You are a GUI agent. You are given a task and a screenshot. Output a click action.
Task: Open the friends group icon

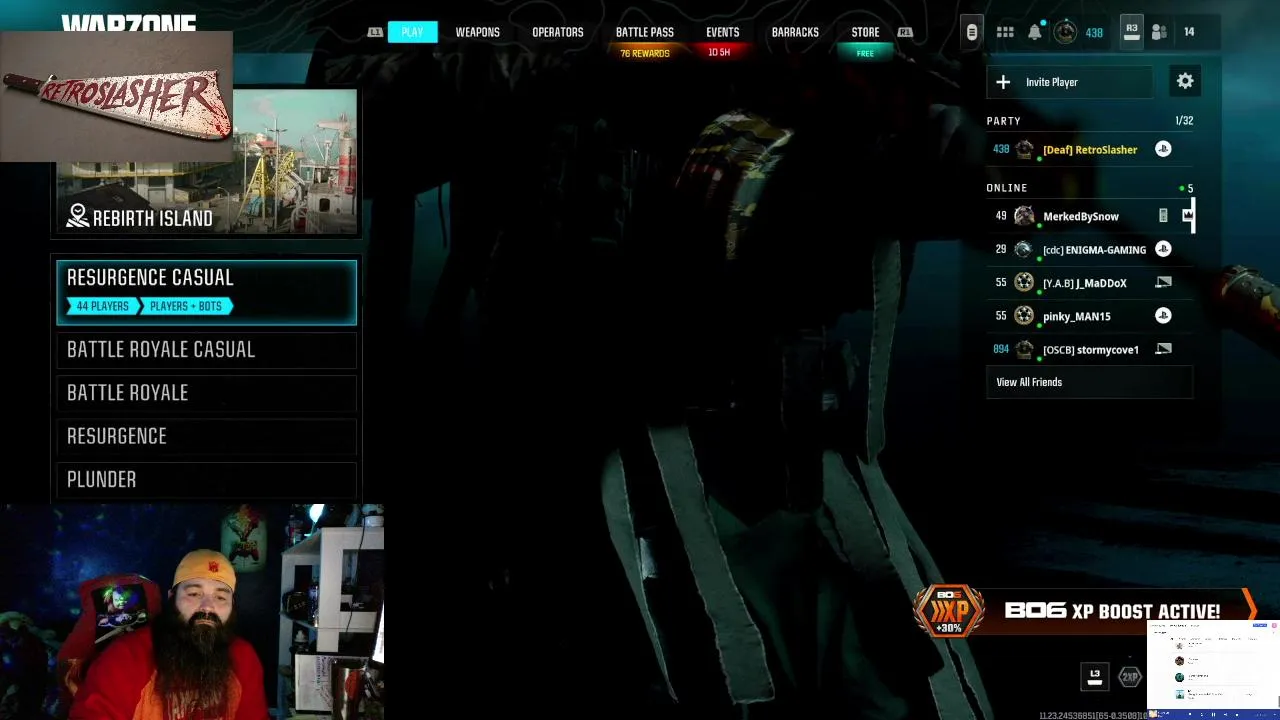coord(1159,32)
